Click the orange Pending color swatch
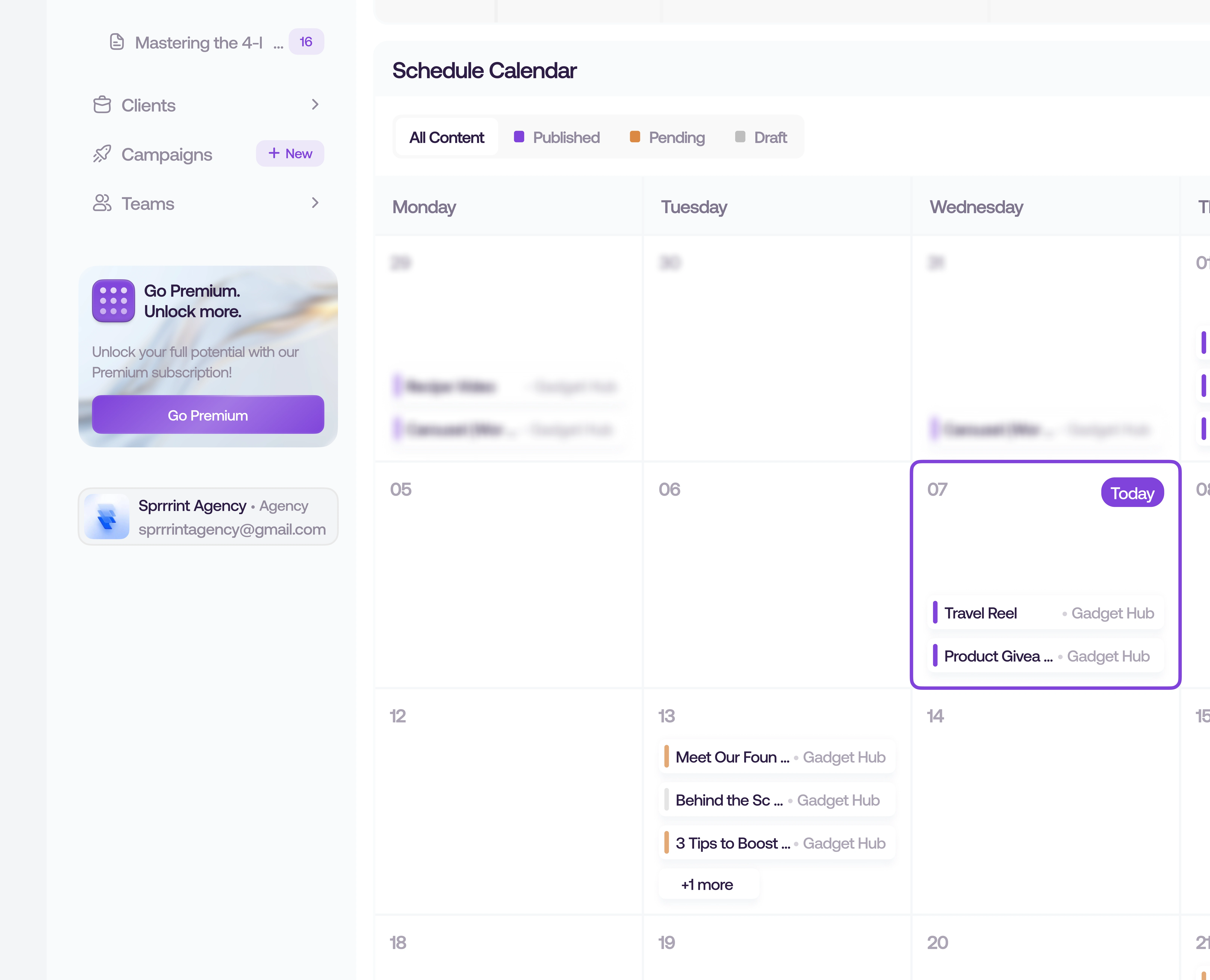Screen dimensions: 1210x980 (x=635, y=137)
